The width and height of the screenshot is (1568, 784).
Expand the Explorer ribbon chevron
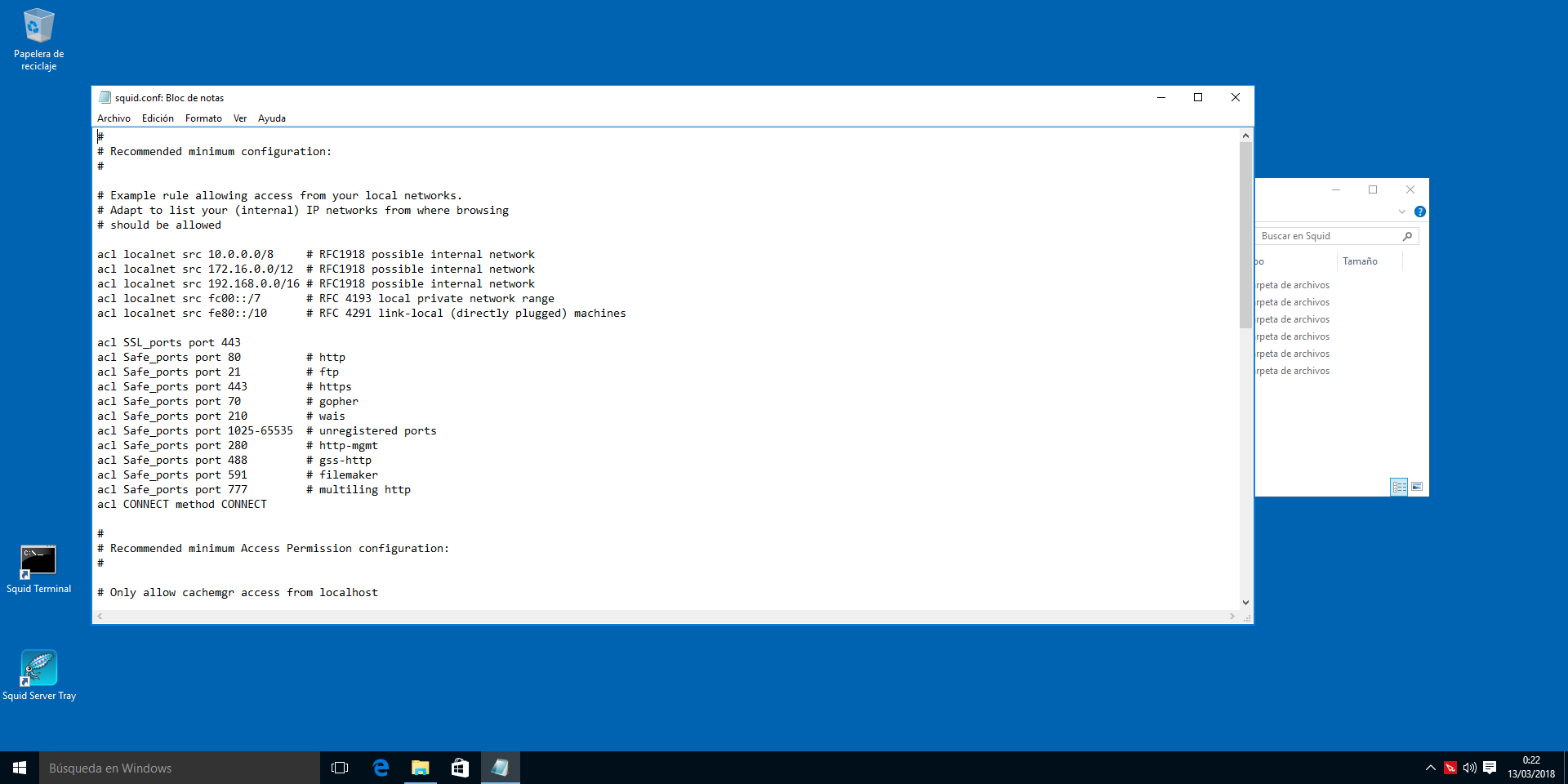1402,212
